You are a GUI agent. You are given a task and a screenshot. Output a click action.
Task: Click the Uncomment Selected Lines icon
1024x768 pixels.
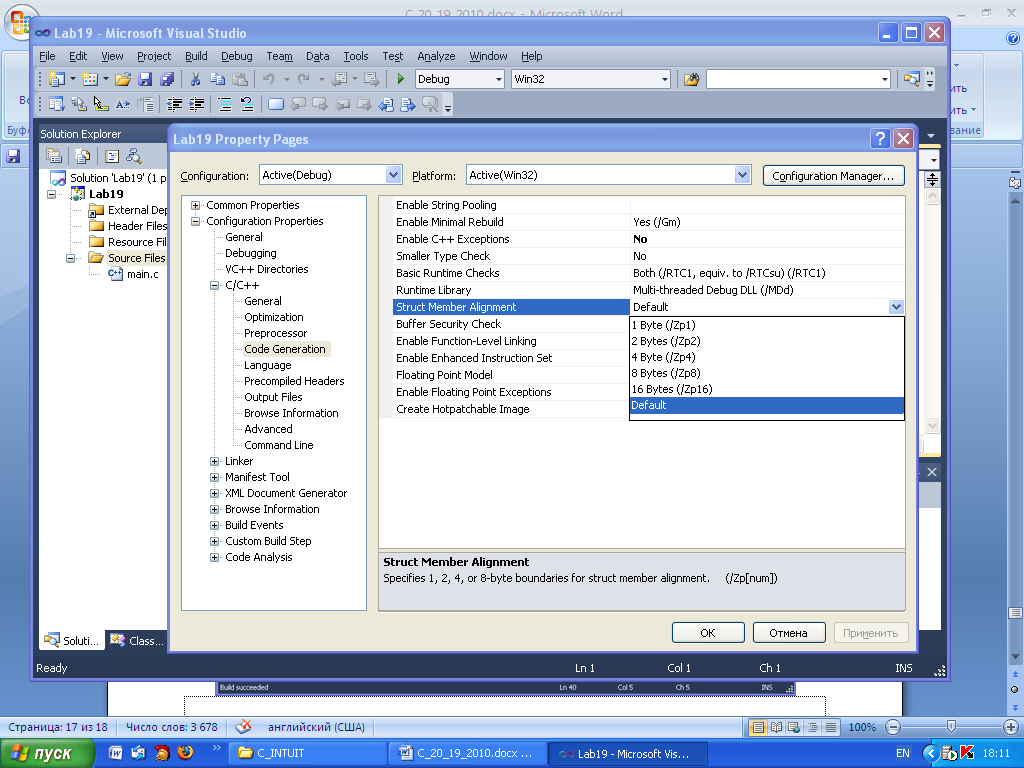(x=247, y=104)
